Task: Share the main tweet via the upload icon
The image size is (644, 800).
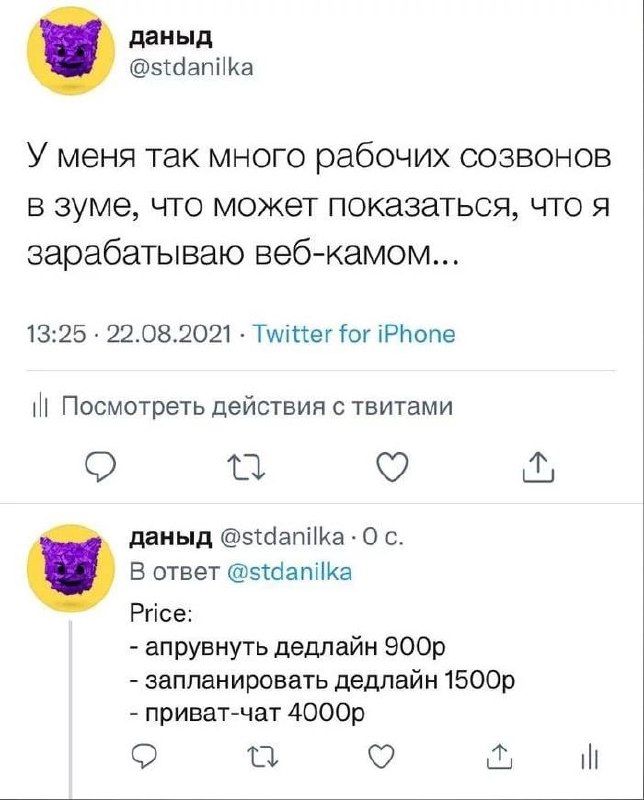Action: coord(539,466)
